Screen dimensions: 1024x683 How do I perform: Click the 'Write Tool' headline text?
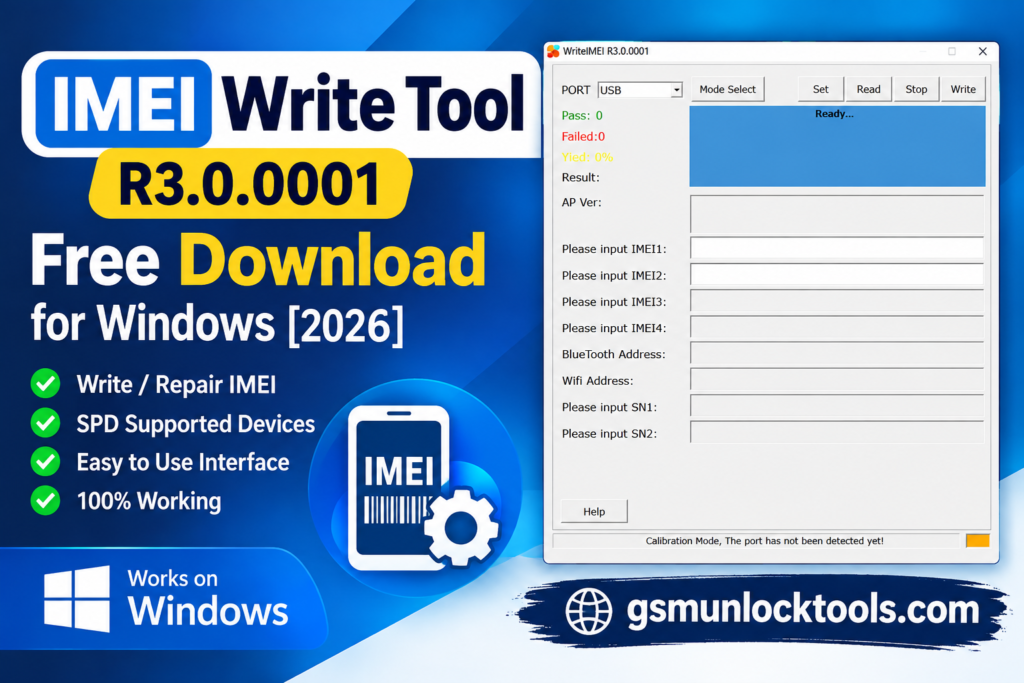pyautogui.click(x=374, y=104)
